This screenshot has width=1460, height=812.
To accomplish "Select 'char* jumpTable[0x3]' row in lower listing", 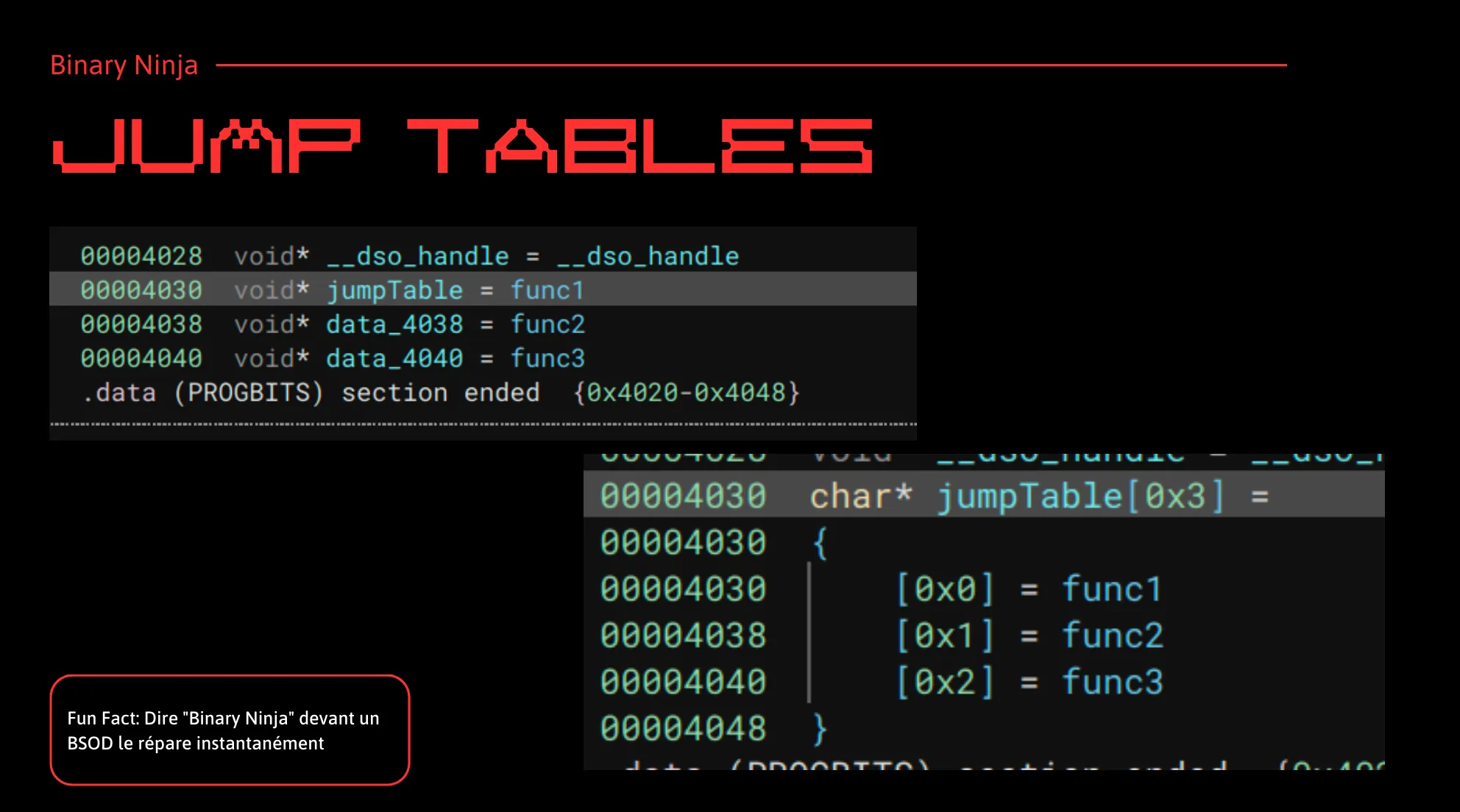I will click(984, 495).
